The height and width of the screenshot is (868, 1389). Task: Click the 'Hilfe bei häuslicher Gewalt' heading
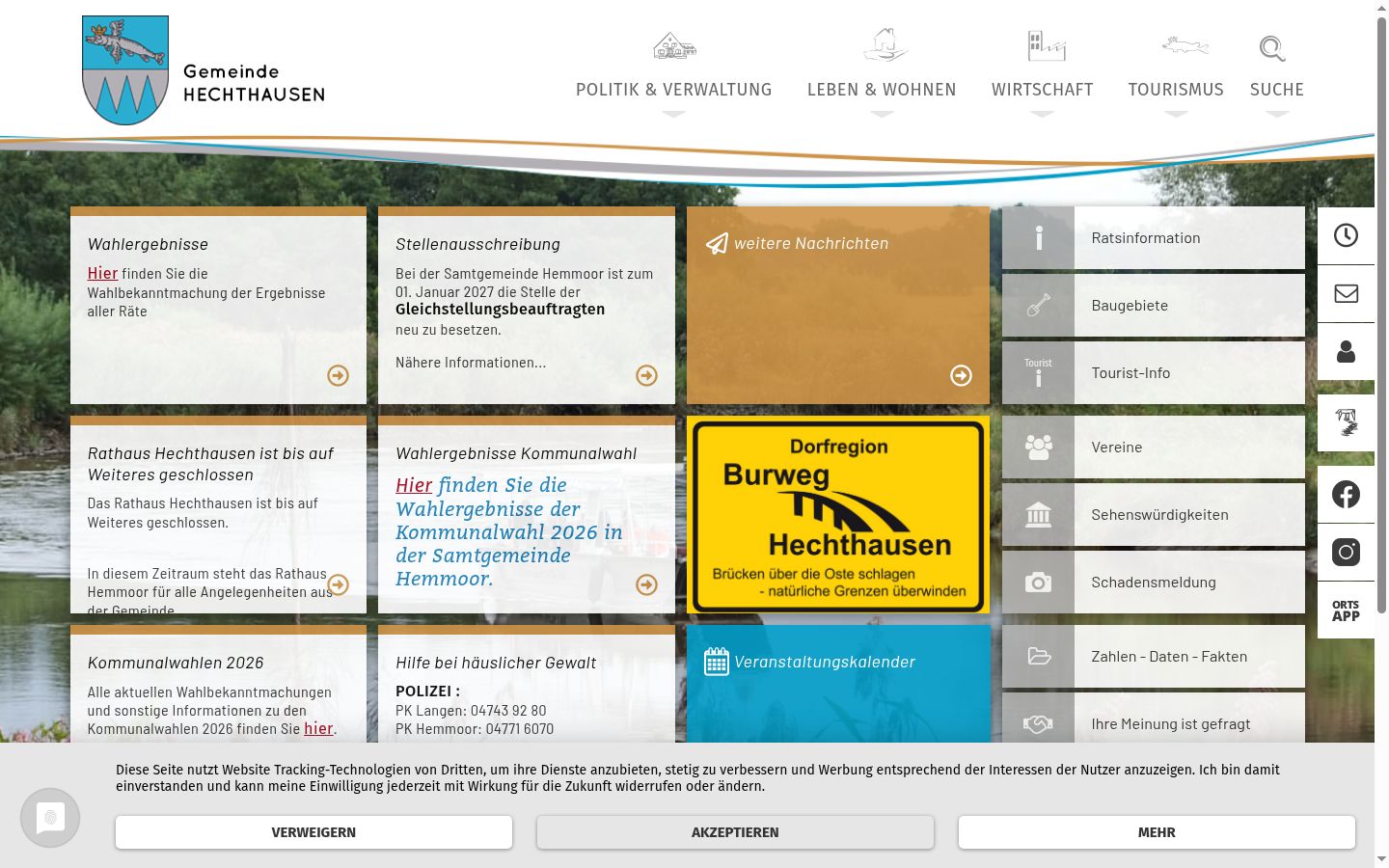pos(496,663)
